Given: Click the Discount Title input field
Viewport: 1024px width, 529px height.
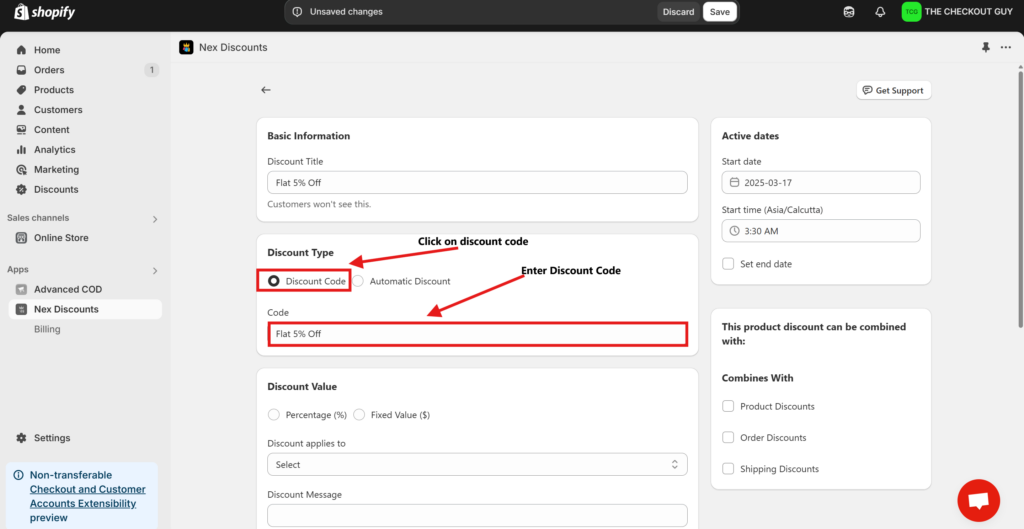Looking at the screenshot, I should pos(477,182).
